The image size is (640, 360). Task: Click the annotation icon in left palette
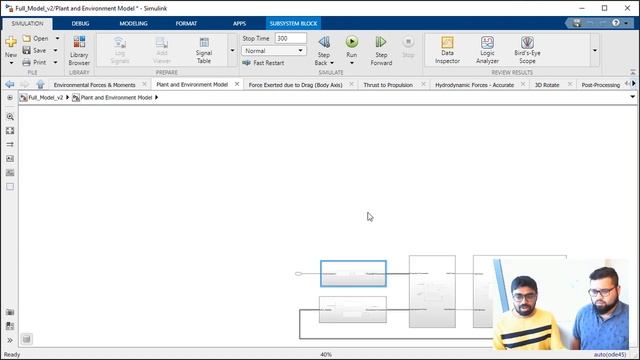pos(10,159)
